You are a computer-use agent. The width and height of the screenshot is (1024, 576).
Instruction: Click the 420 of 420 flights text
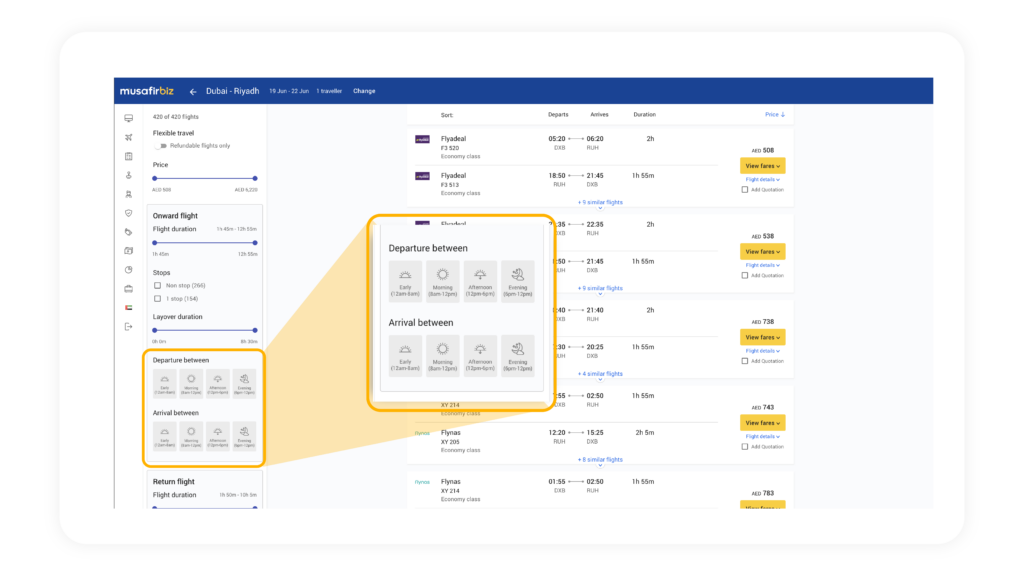click(x=176, y=117)
